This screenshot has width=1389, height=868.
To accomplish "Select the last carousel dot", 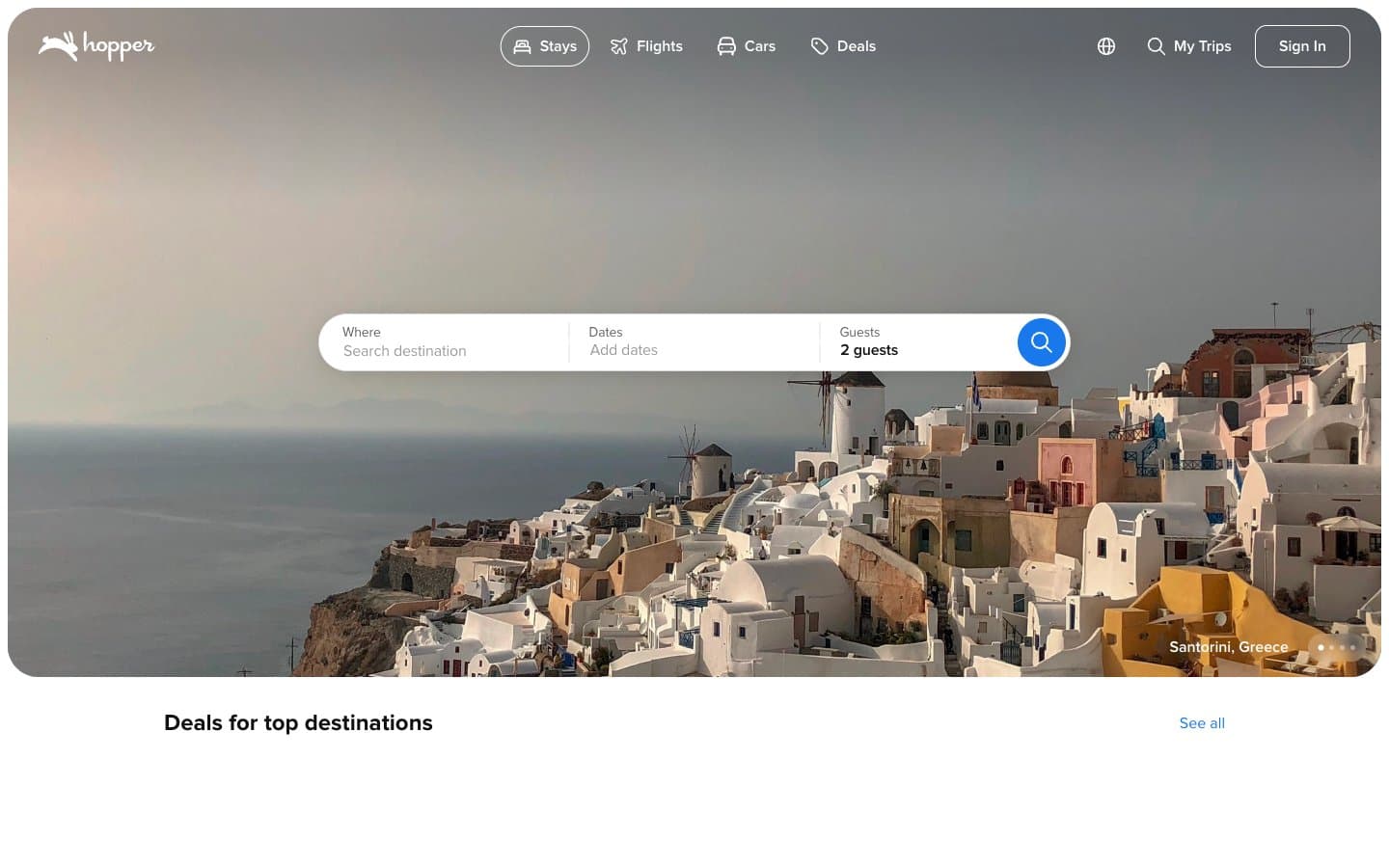I will point(1352,647).
